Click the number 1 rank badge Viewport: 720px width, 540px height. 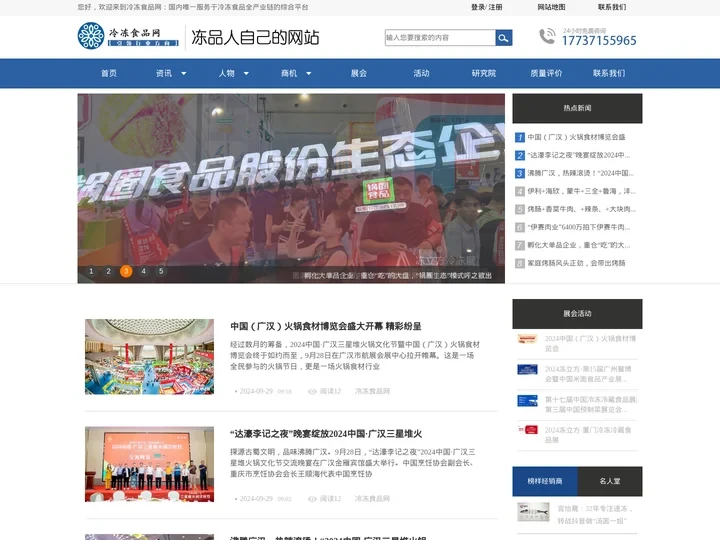tap(520, 137)
